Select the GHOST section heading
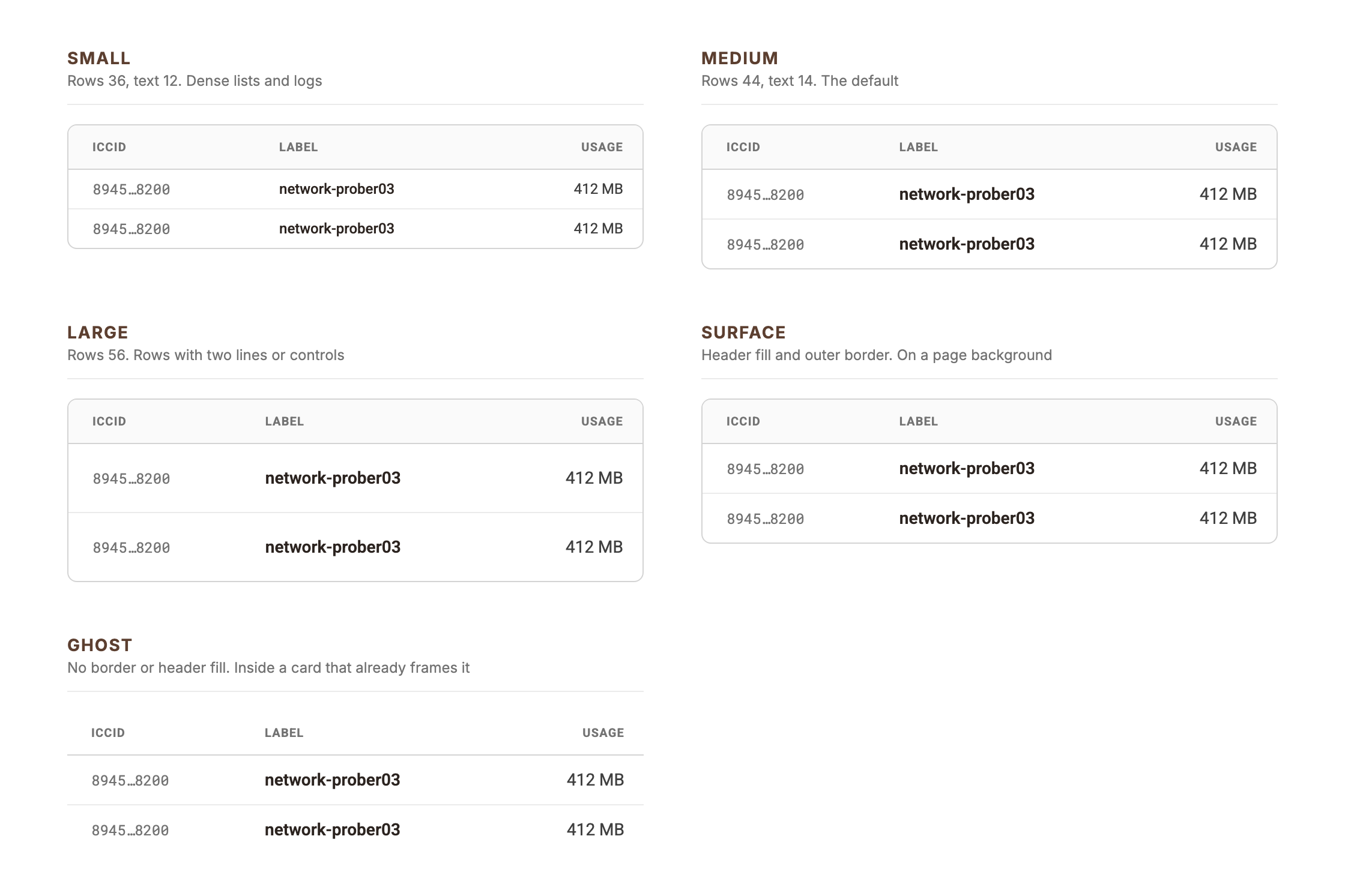Screen dimensions: 1345x896 (100, 645)
